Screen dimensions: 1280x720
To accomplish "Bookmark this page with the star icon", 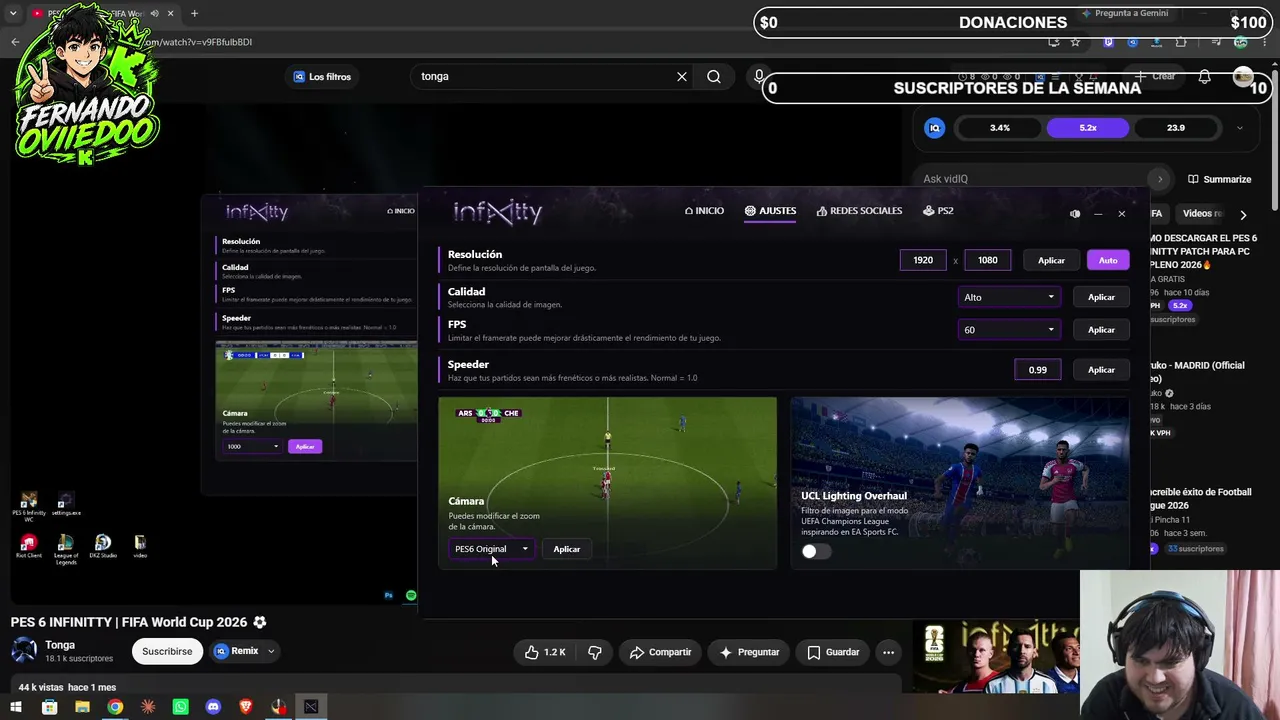I will pyautogui.click(x=1075, y=42).
